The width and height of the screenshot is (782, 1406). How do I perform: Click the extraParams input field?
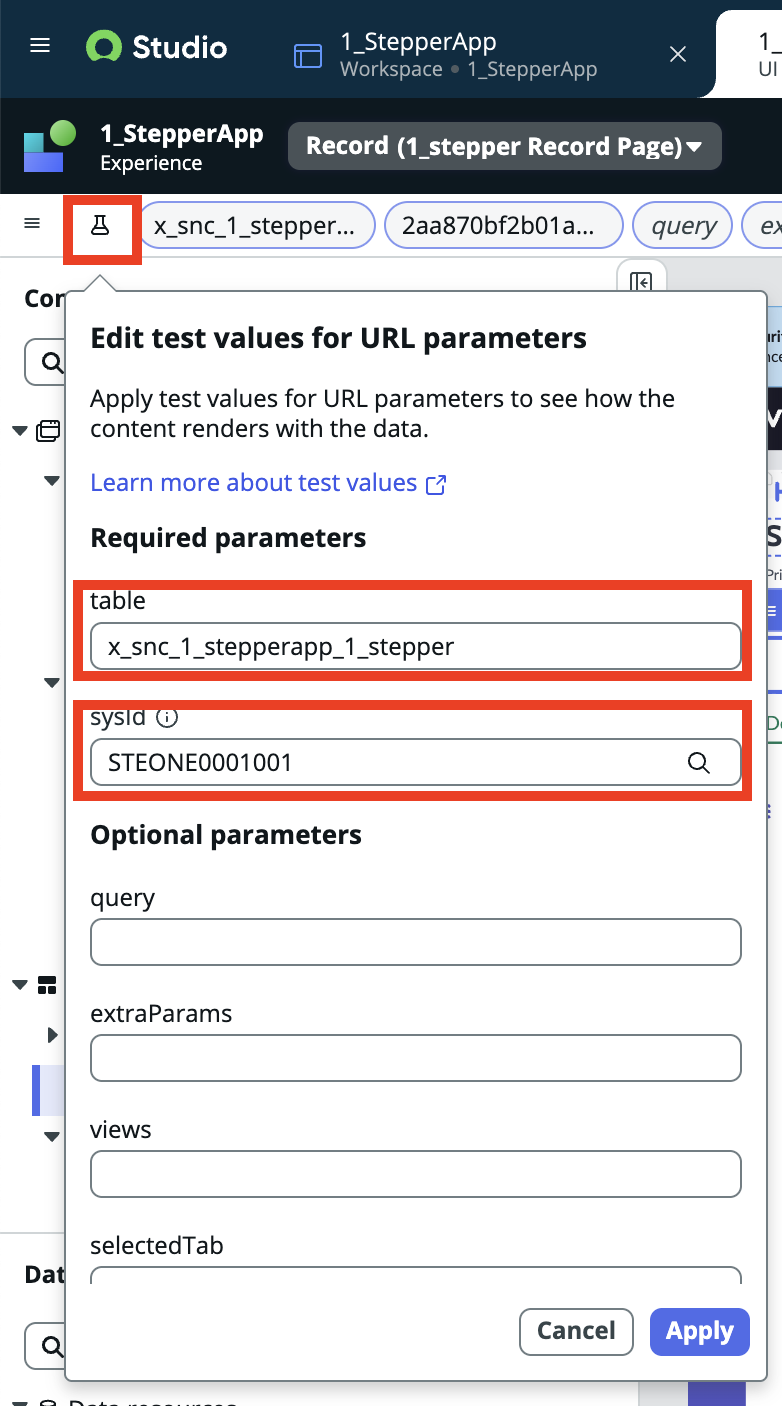(x=416, y=1058)
